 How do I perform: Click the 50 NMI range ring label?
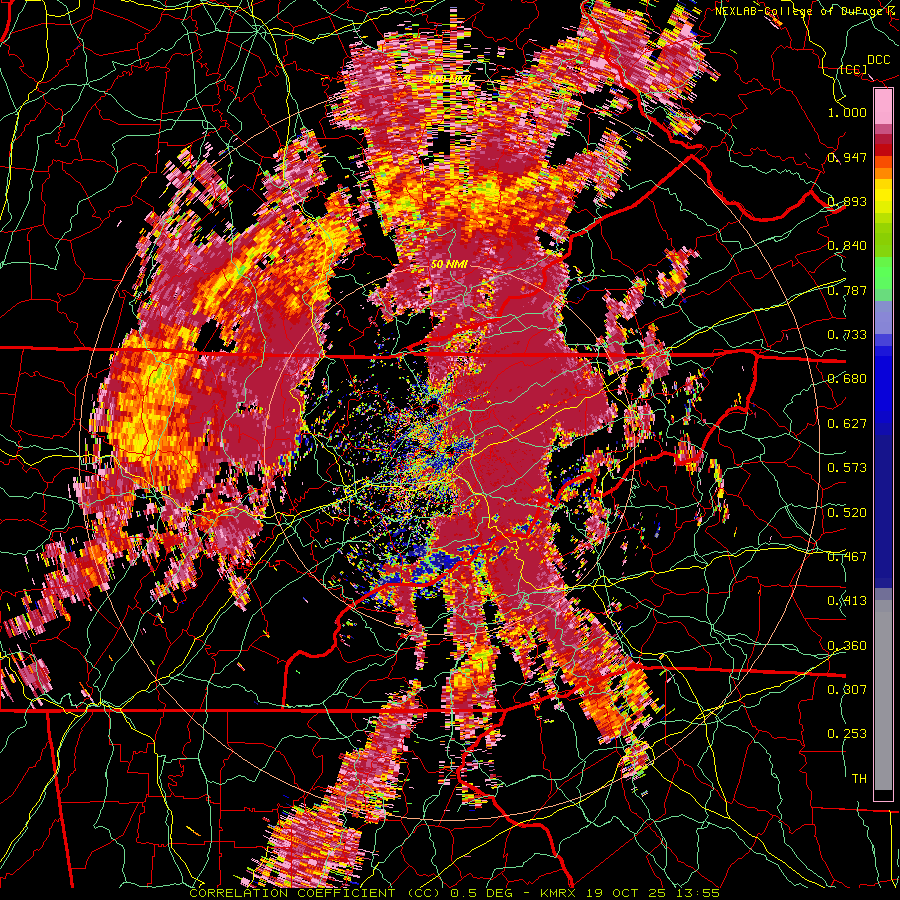(x=449, y=264)
